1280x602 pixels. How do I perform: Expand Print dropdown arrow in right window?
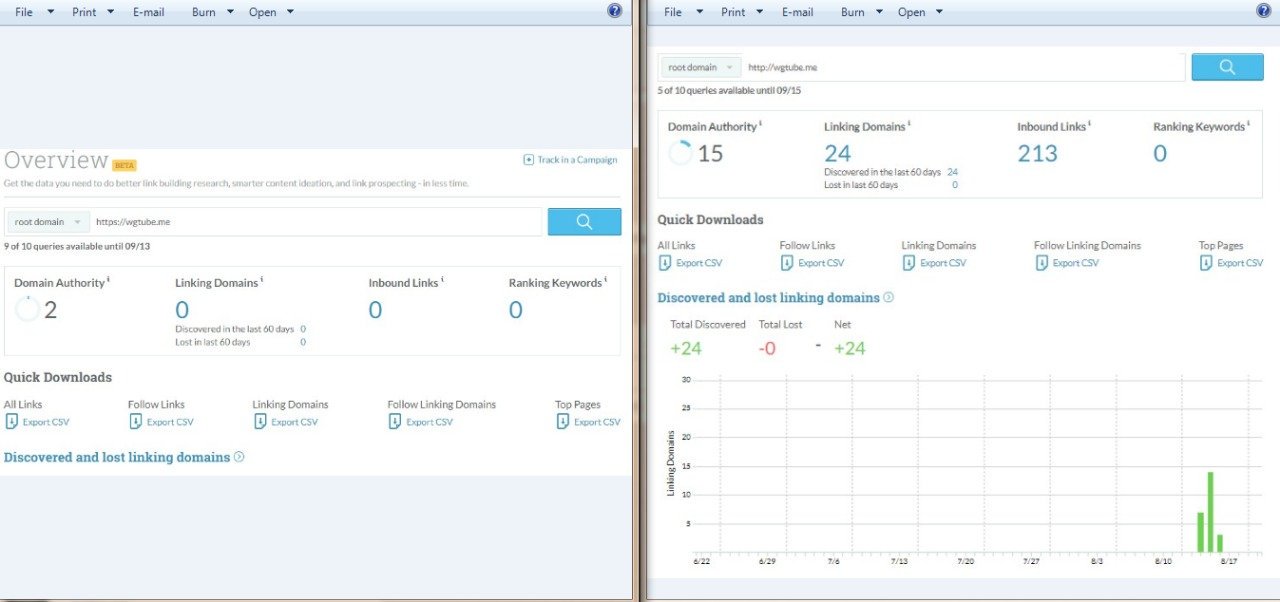click(760, 12)
